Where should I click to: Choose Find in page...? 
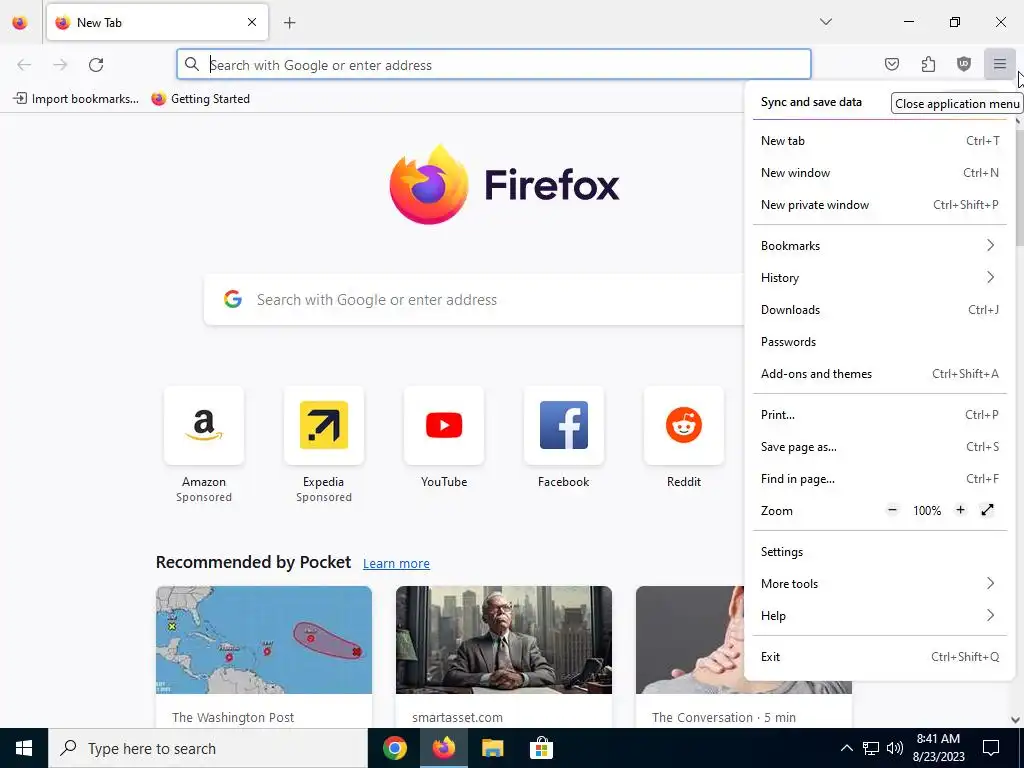880,479
